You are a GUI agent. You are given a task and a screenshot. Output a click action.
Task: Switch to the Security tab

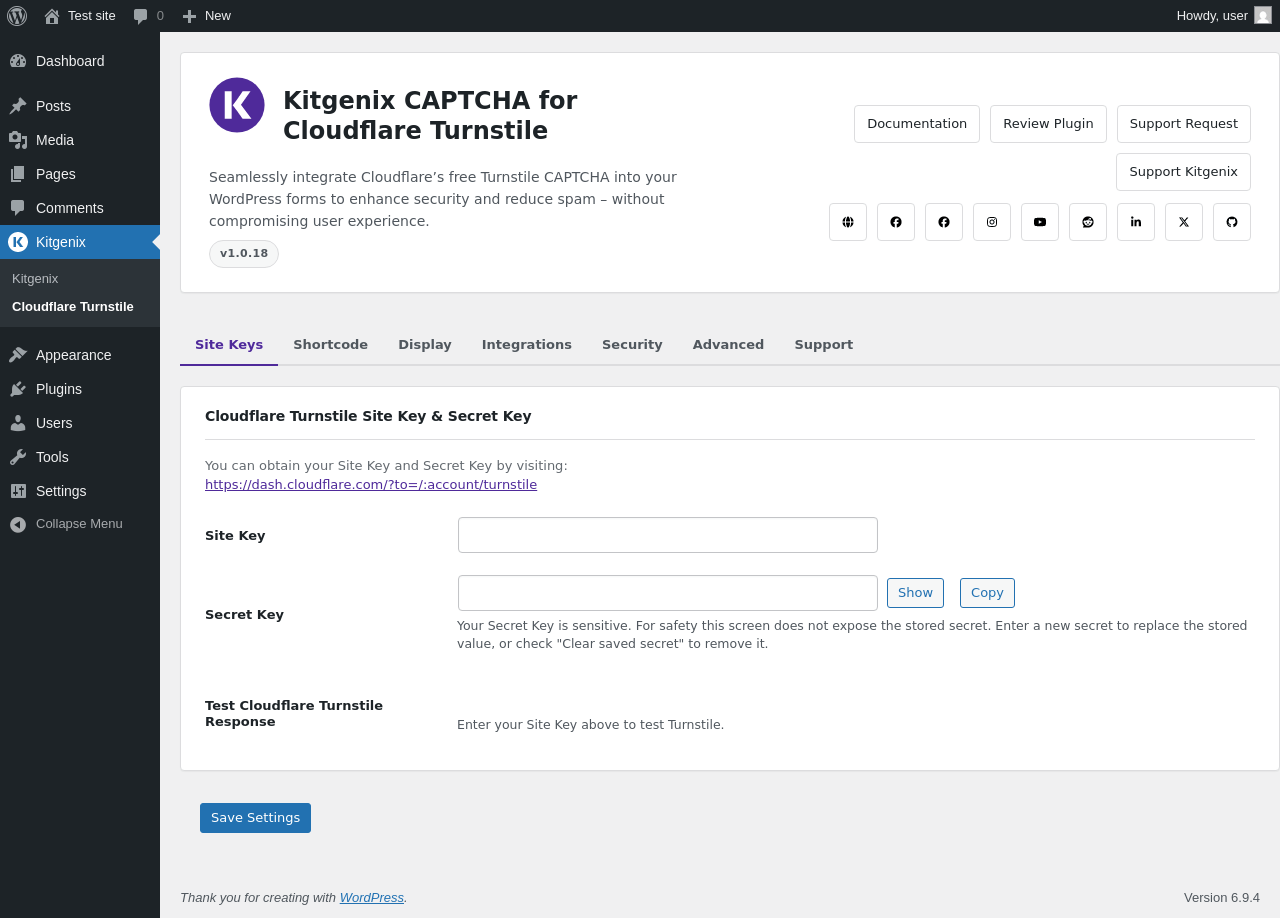click(632, 345)
